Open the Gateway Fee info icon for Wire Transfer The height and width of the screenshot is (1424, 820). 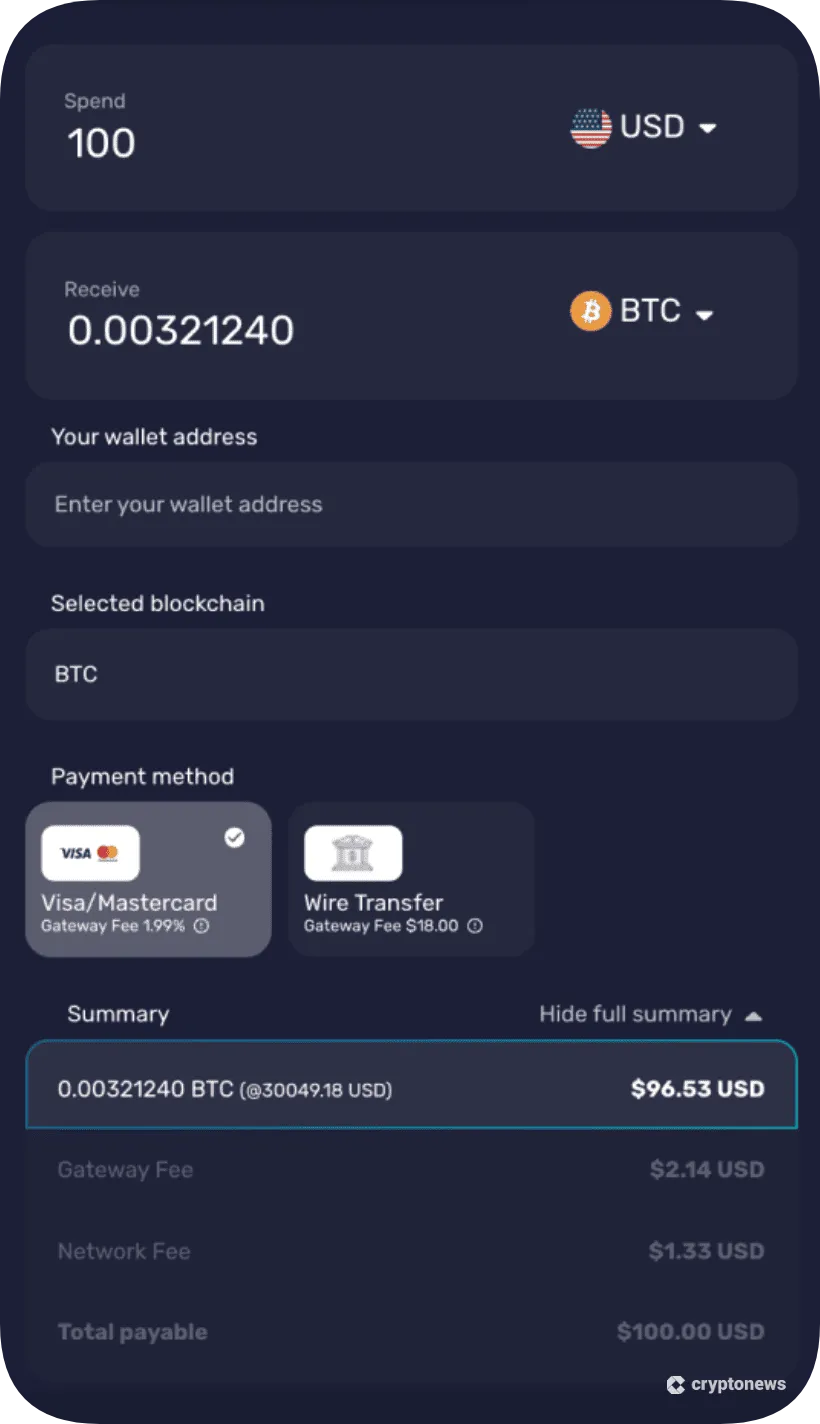[475, 926]
